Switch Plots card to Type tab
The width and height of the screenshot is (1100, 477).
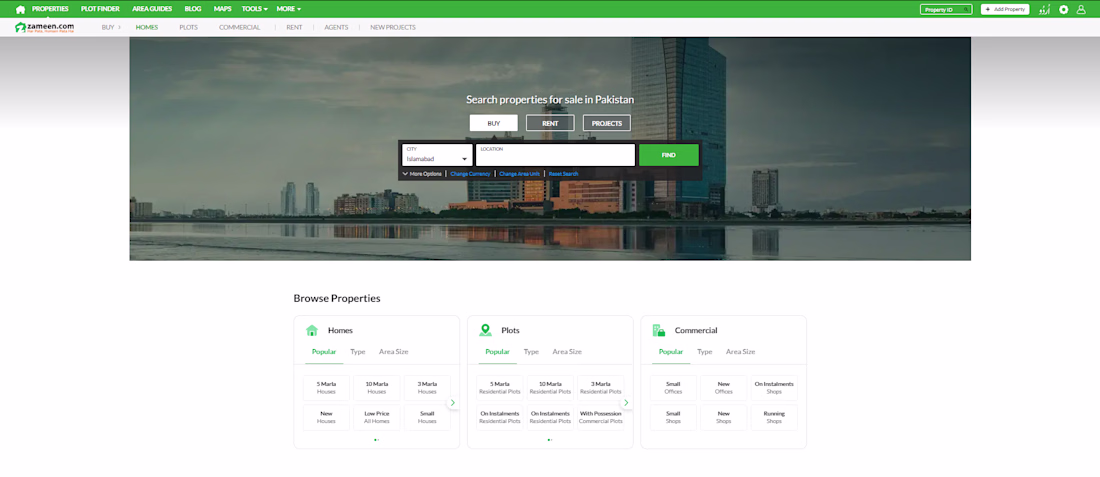pos(531,351)
